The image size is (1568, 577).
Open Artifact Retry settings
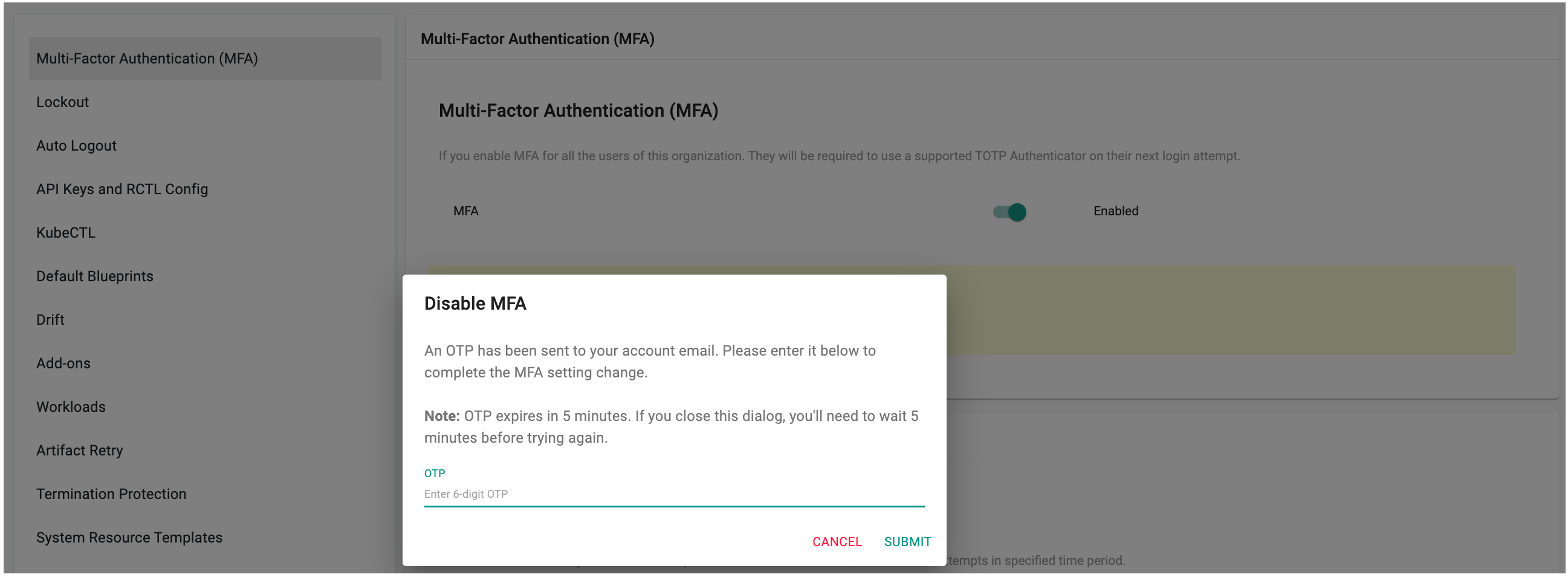79,451
